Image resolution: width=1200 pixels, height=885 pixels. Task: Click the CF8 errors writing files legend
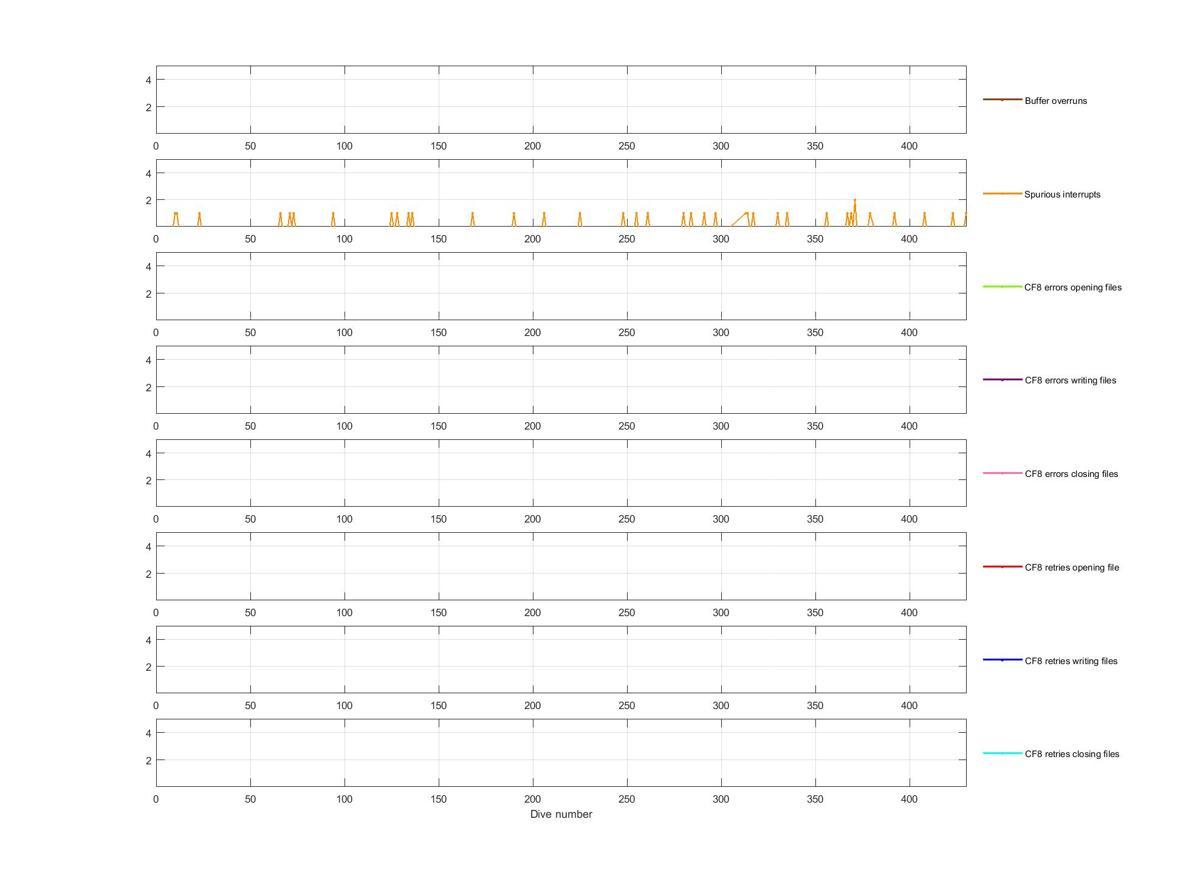(x=1070, y=381)
